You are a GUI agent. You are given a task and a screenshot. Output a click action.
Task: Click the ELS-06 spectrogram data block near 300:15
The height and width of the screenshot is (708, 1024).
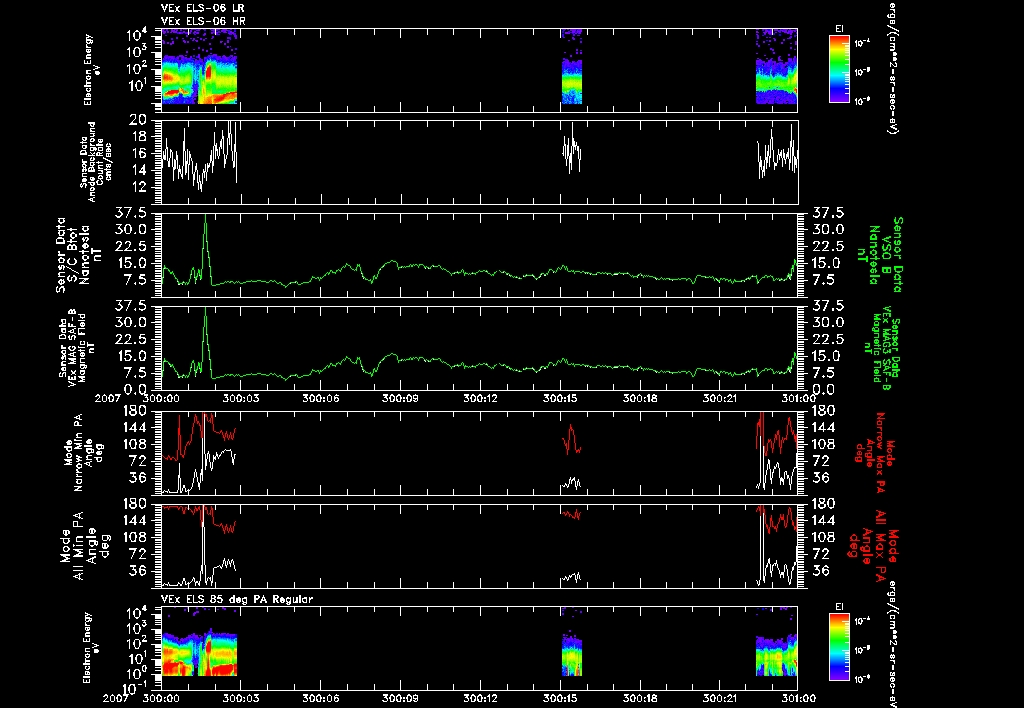point(572,67)
